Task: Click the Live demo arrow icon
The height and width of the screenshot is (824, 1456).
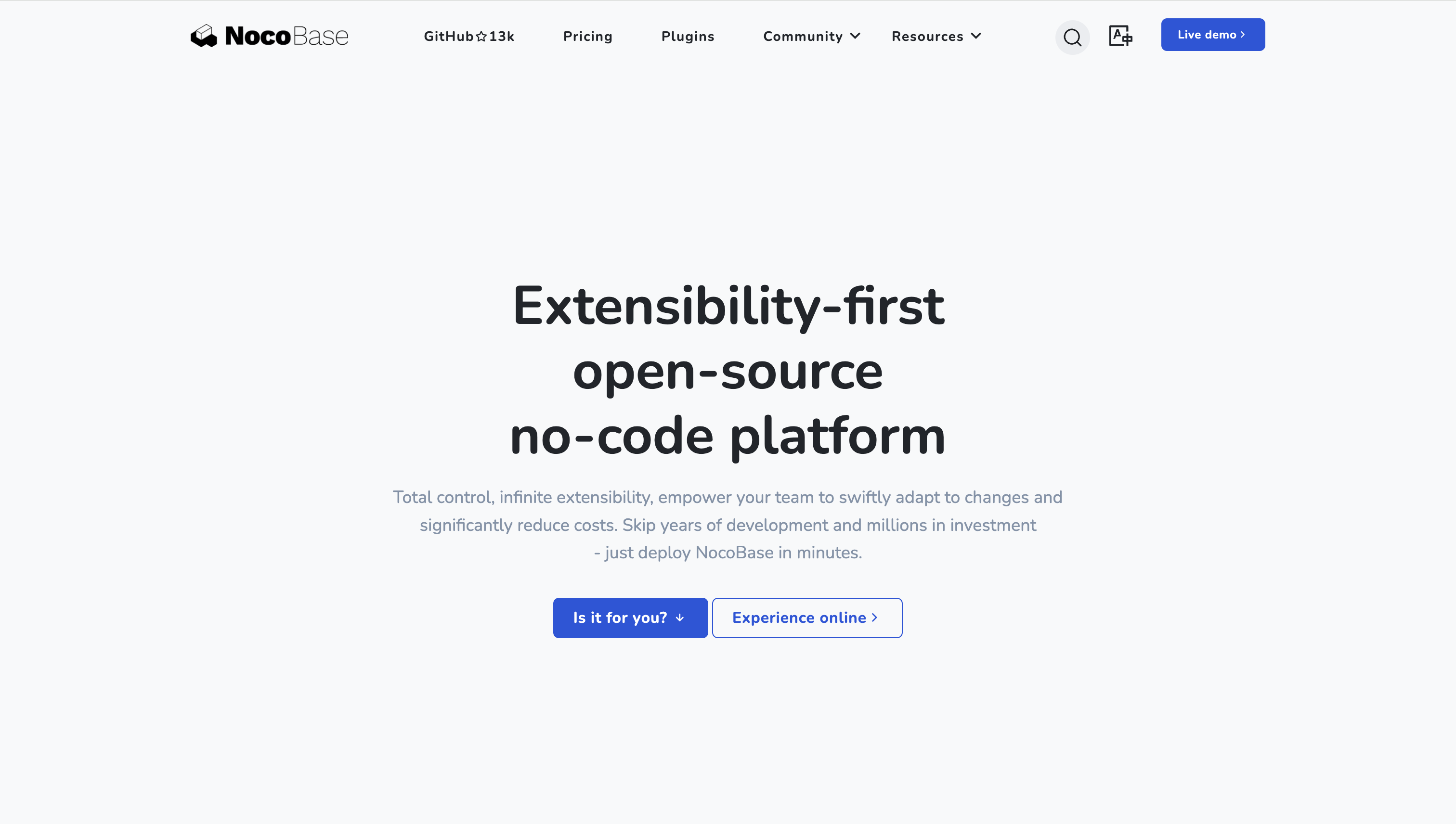Action: pos(1244,34)
